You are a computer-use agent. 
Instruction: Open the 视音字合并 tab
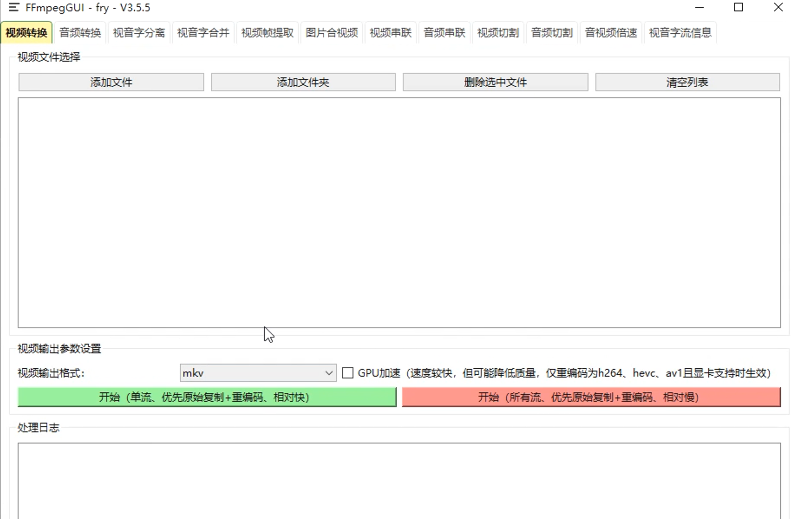pyautogui.click(x=203, y=33)
